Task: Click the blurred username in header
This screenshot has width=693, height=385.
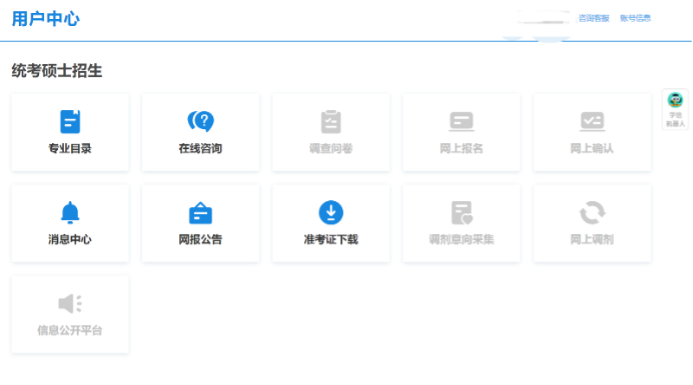Action: coord(544,18)
